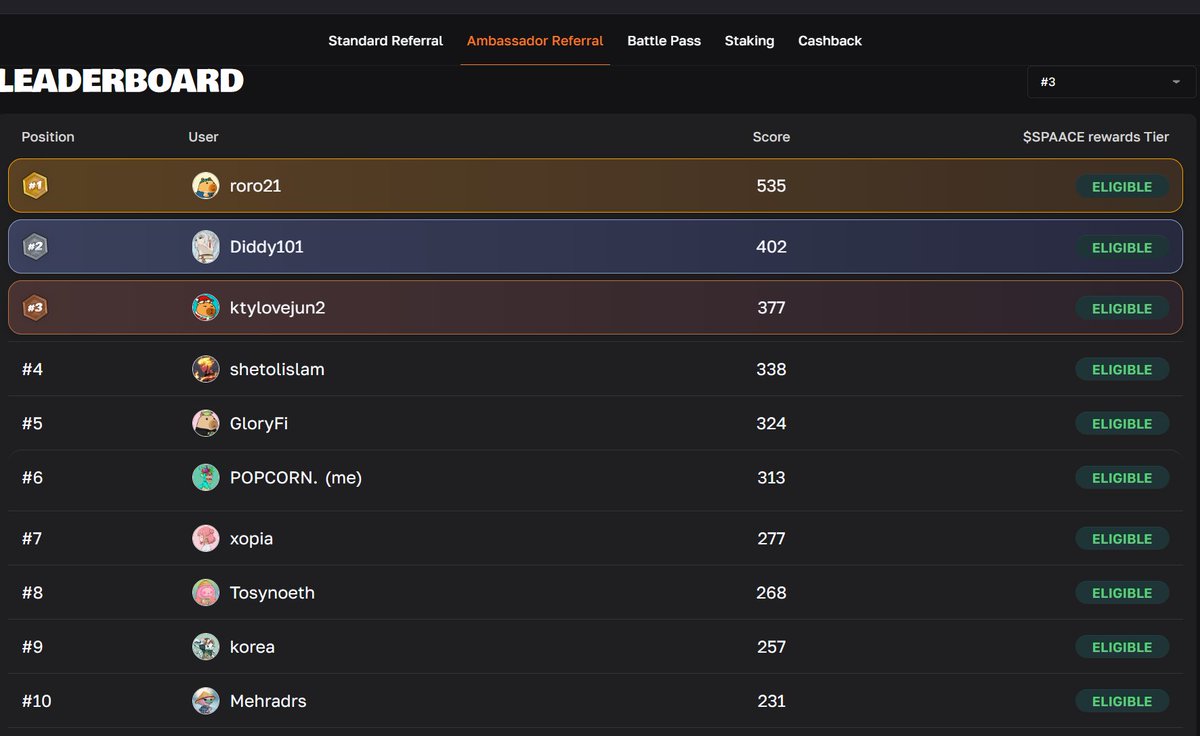Select POPCORN's avatar image

pos(205,477)
